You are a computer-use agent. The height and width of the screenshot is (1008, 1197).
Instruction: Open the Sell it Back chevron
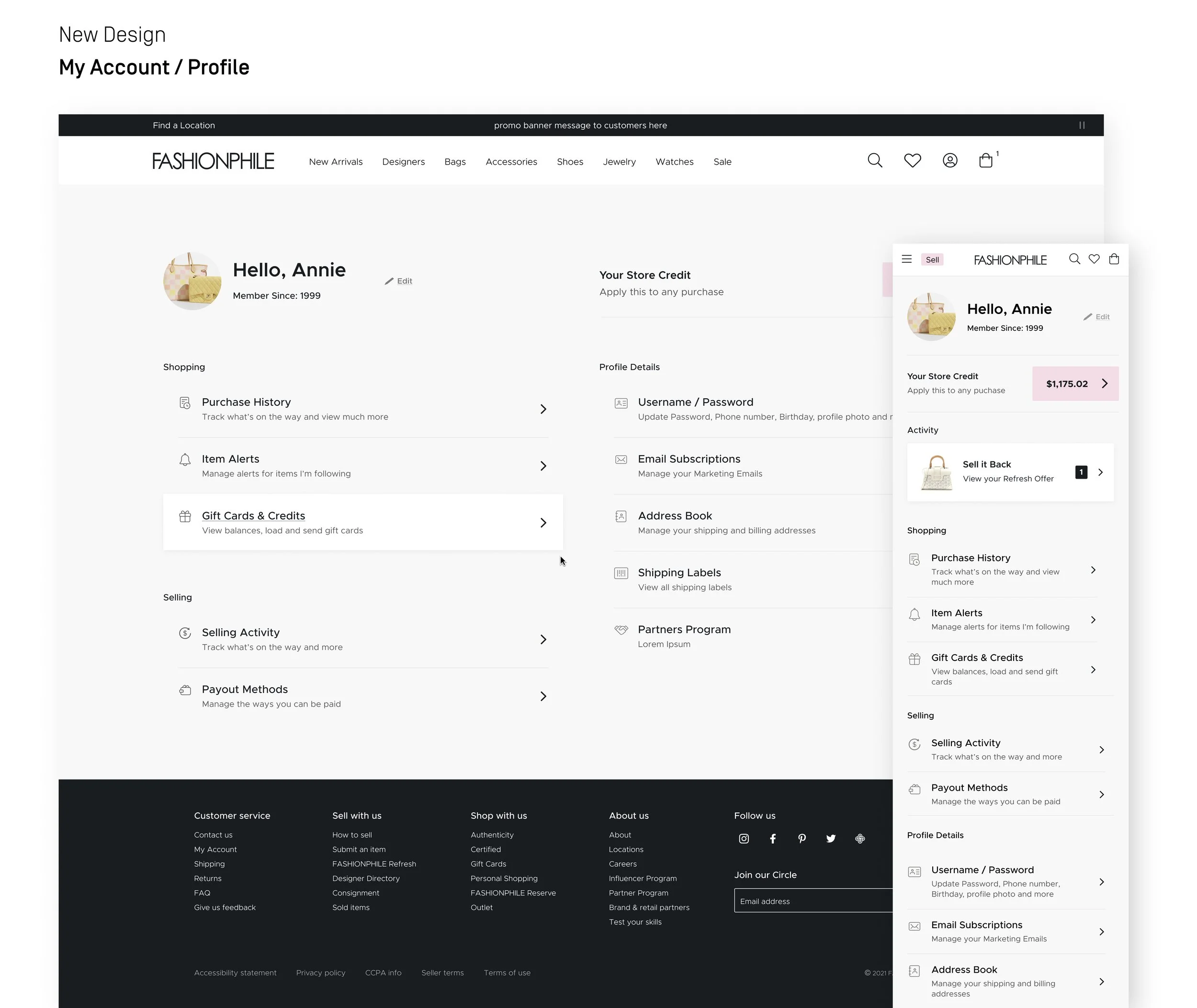tap(1100, 472)
